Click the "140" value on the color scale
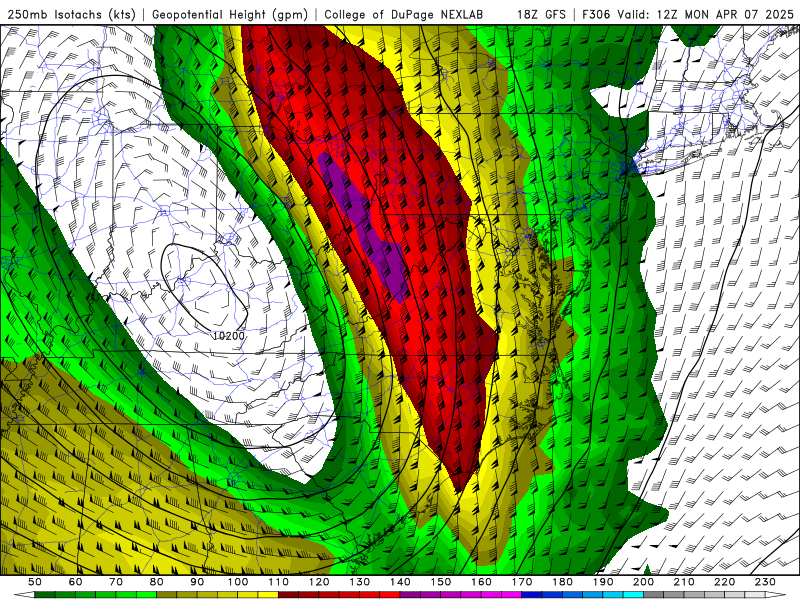Viewport: 800px width, 600px height. tap(400, 582)
